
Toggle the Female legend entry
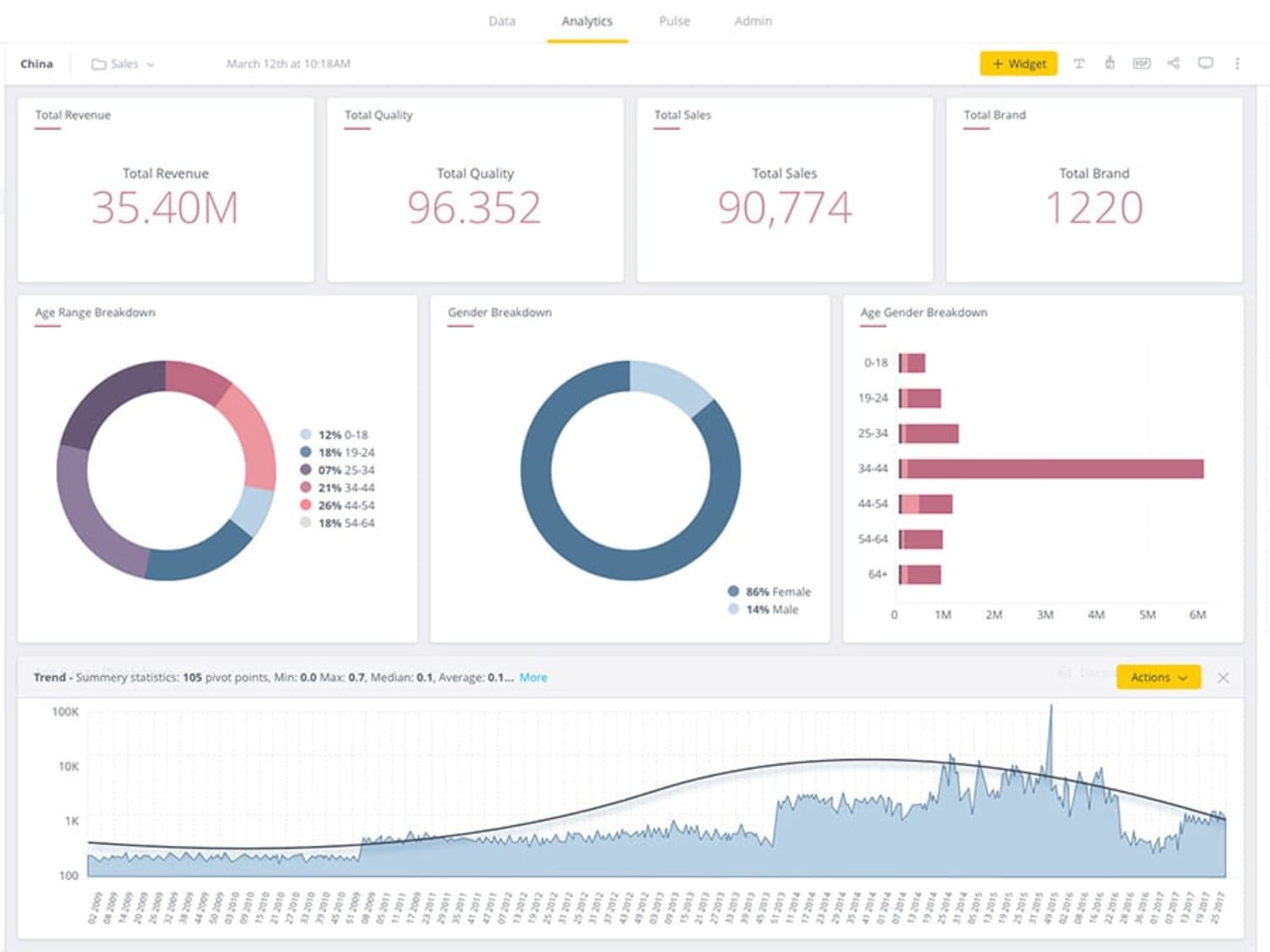(x=770, y=592)
